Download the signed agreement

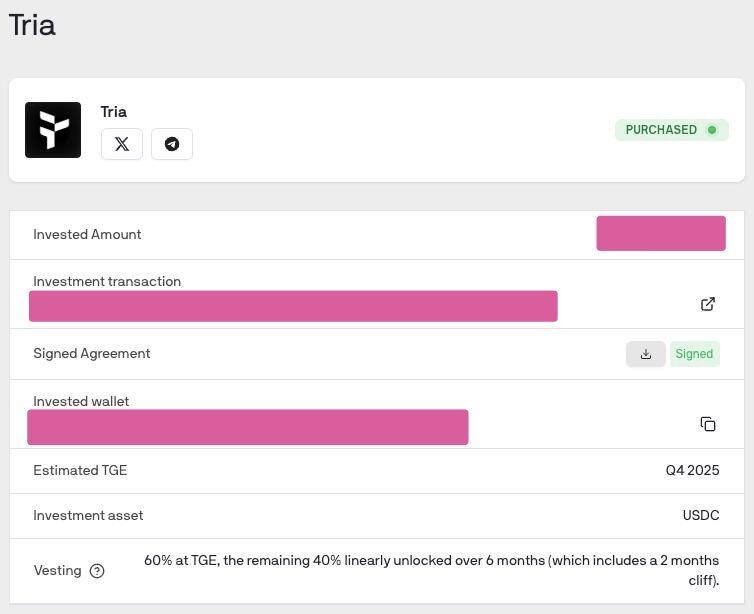click(646, 354)
